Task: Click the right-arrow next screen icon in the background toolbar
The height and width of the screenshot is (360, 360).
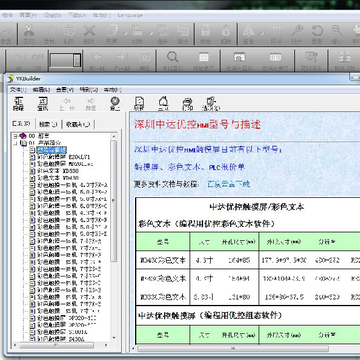Action: [x=122, y=57]
